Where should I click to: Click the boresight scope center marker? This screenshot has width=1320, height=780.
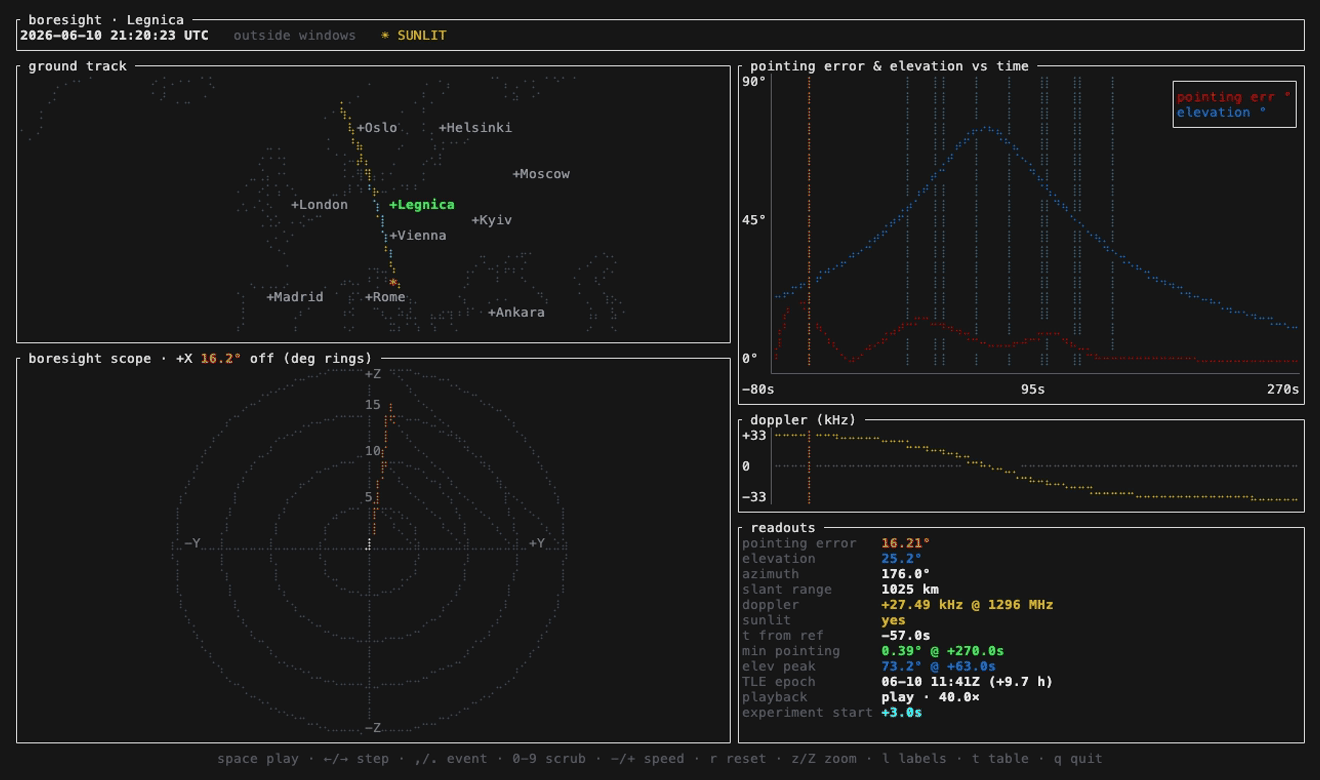(x=369, y=544)
